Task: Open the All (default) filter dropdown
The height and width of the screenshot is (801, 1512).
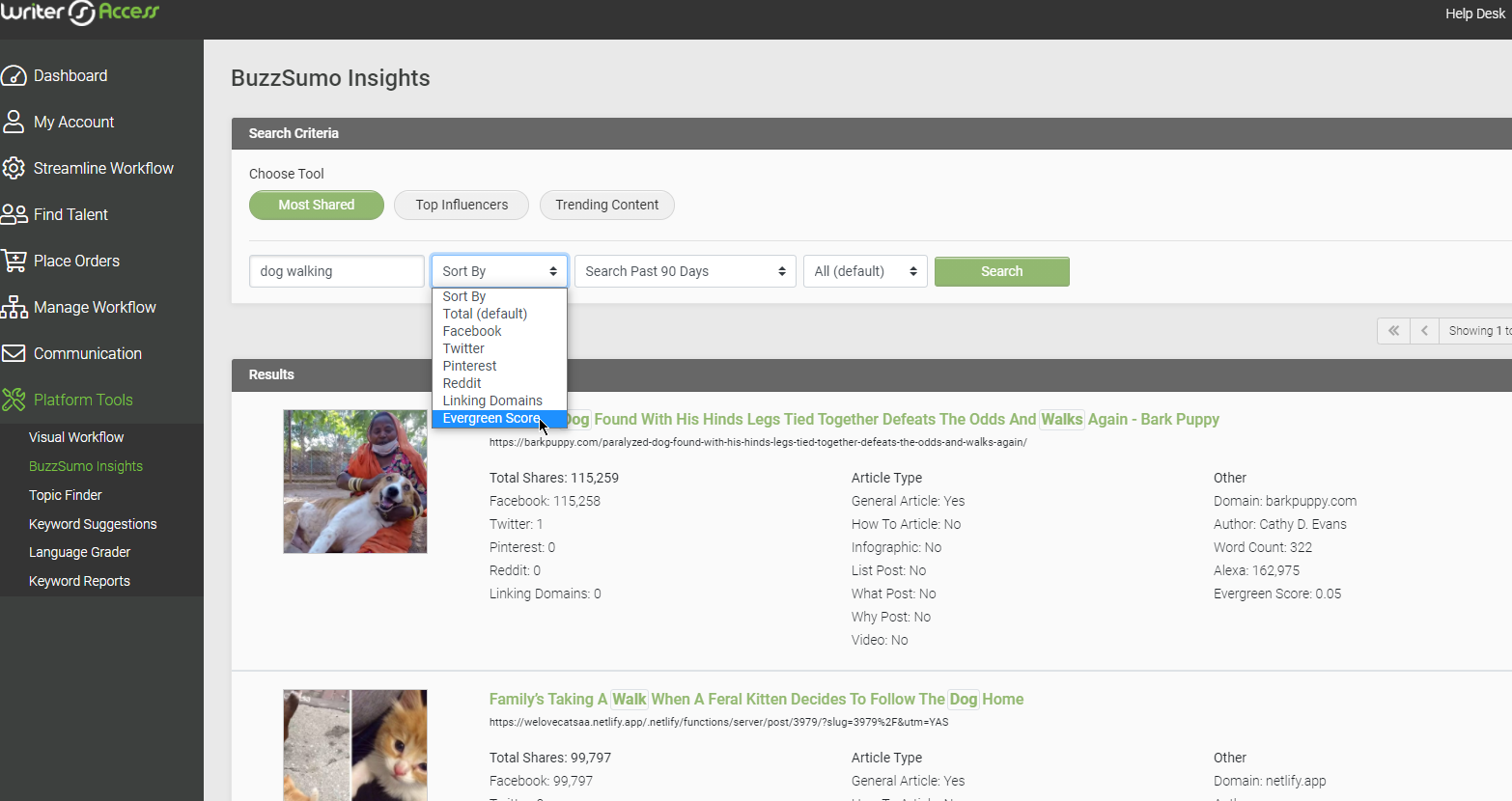Action: [865, 271]
